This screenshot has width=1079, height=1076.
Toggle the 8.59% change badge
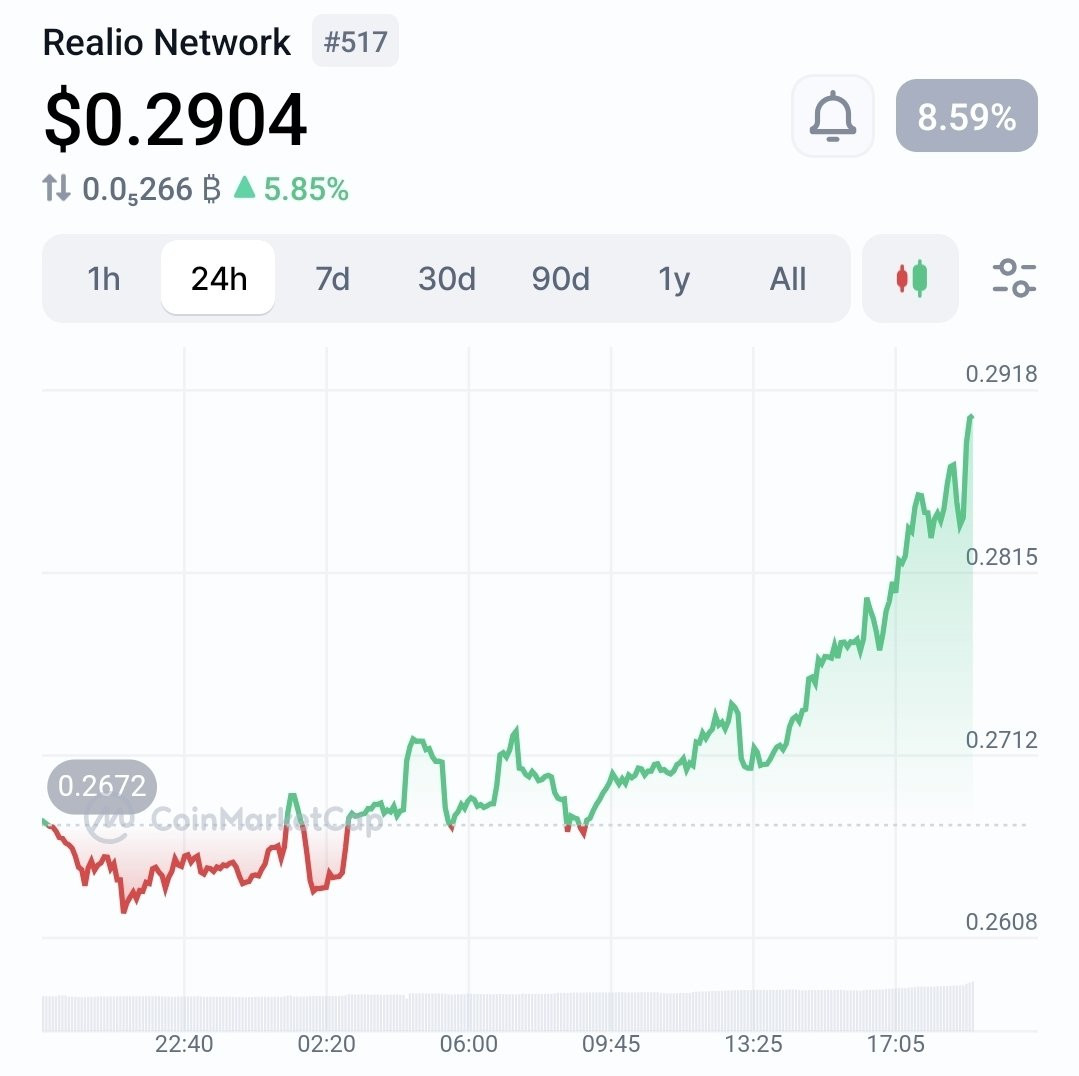[x=966, y=116]
